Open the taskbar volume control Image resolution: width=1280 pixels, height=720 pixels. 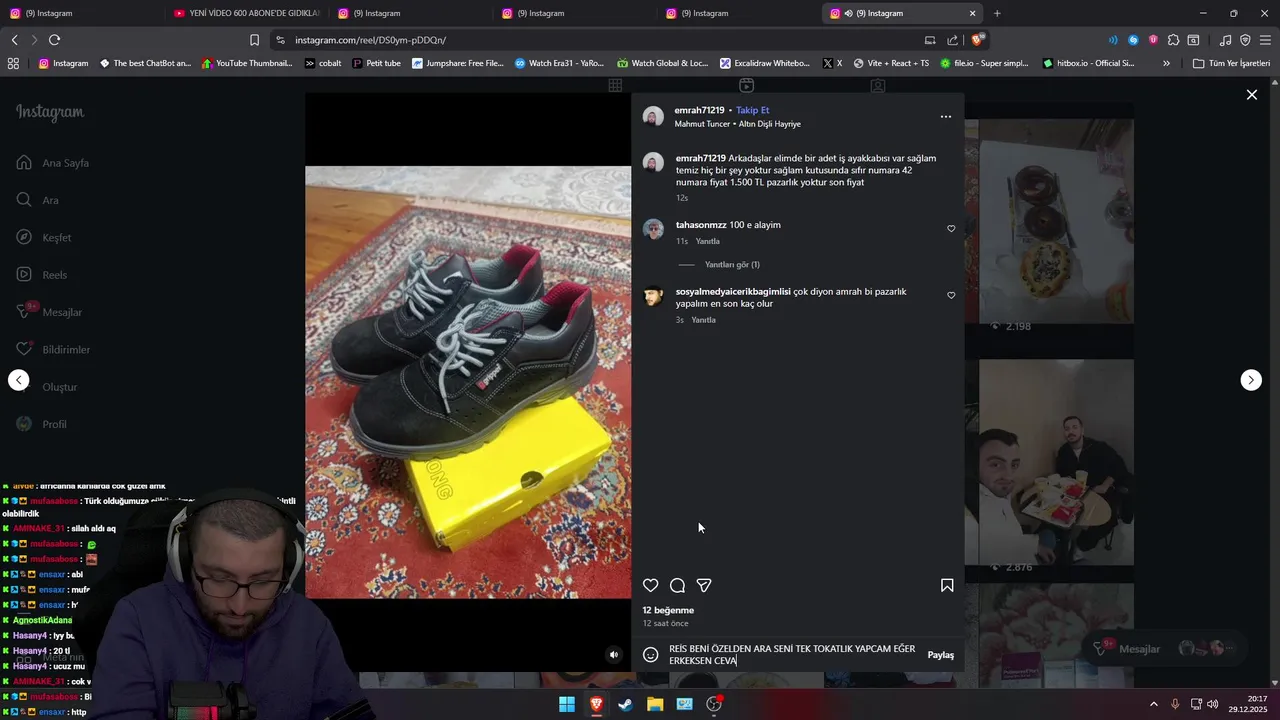pyautogui.click(x=1213, y=704)
